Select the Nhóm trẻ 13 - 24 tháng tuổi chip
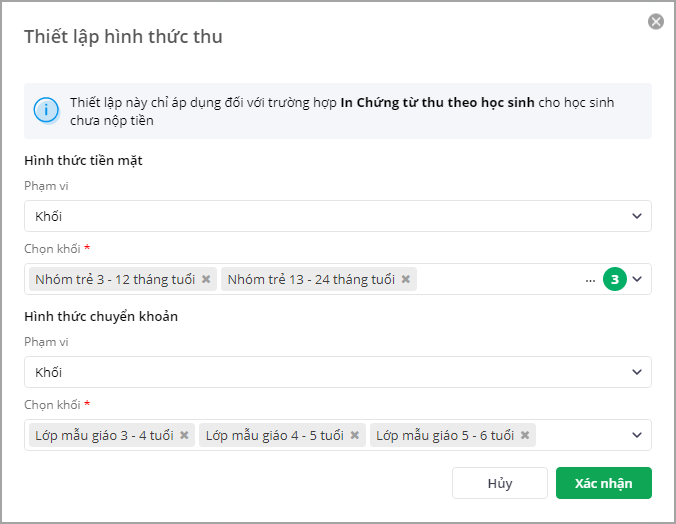The image size is (676, 524). pos(310,280)
